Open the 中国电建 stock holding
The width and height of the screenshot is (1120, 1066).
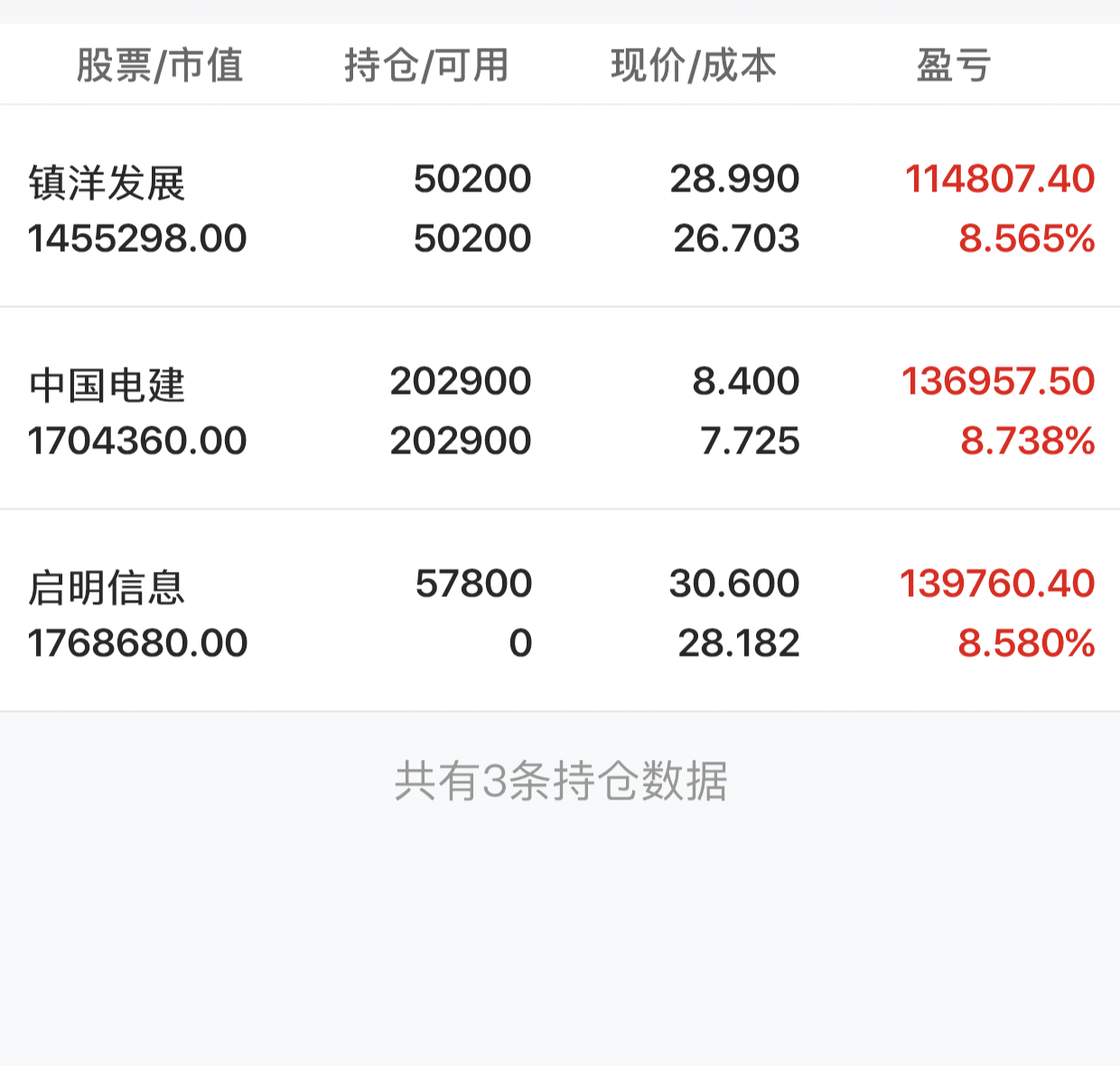(x=560, y=409)
